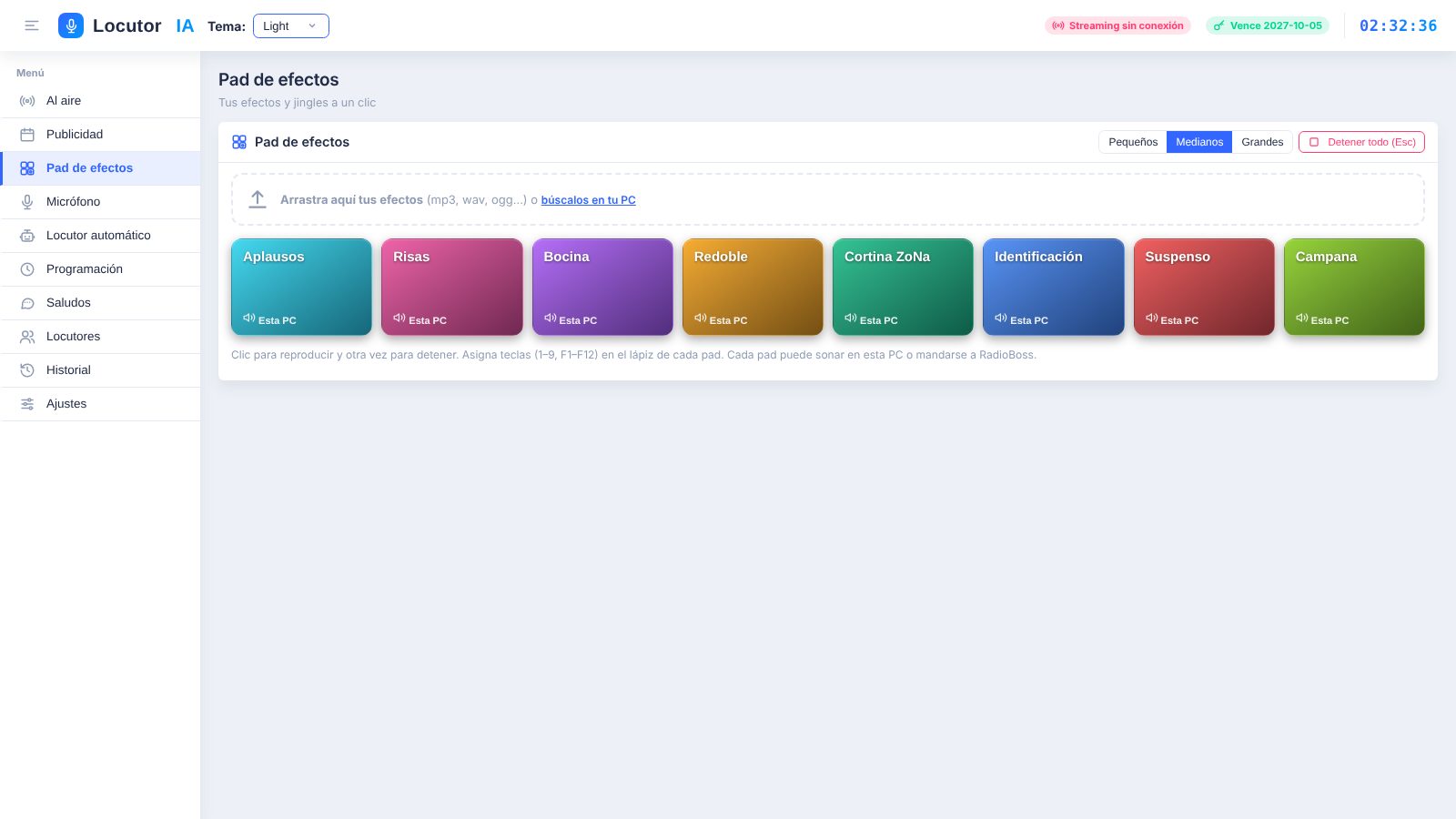Click the 02:32:36 clock display
The image size is (1456, 819).
click(1398, 25)
